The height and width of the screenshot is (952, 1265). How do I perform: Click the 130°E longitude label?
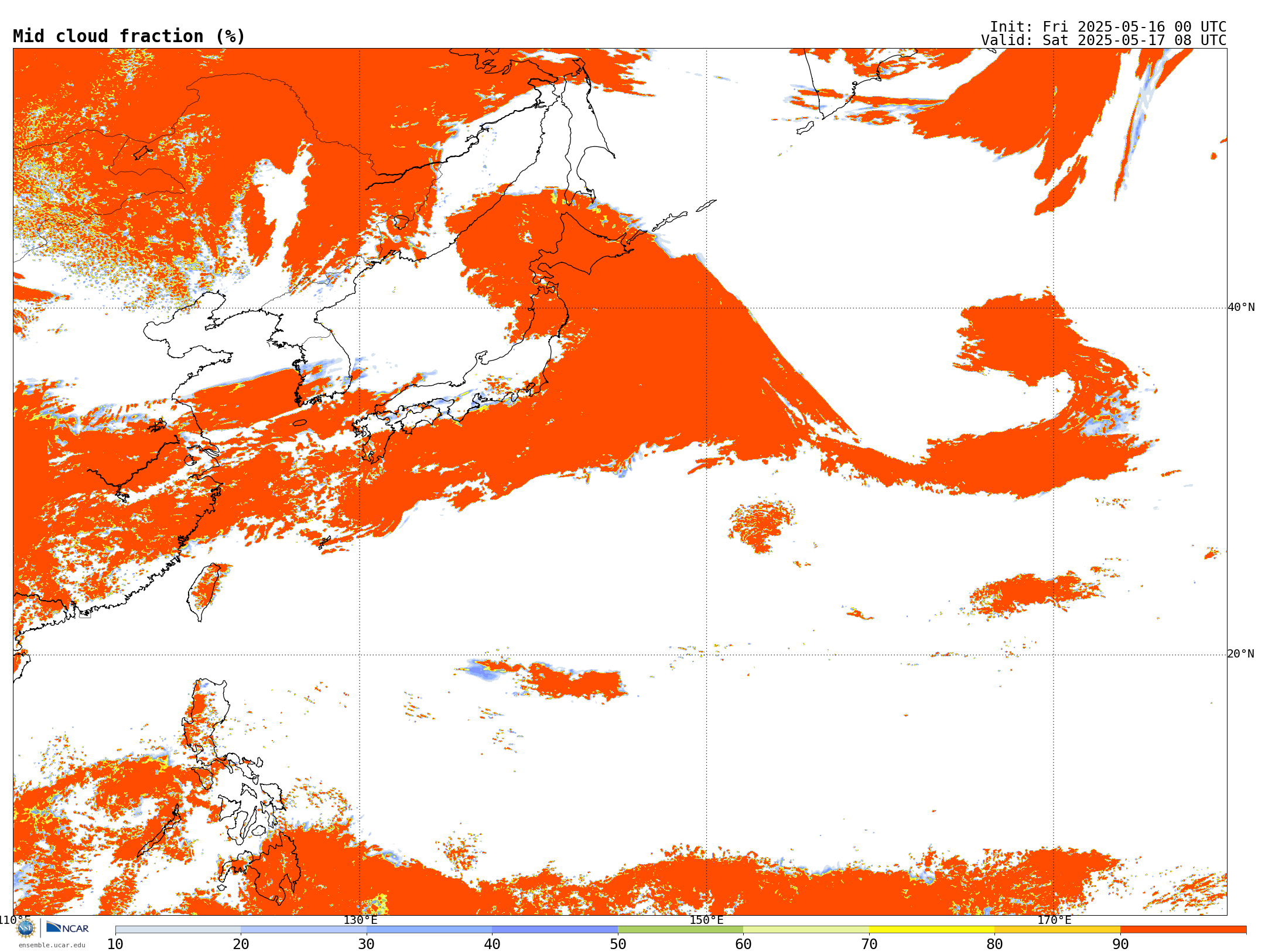coord(360,920)
